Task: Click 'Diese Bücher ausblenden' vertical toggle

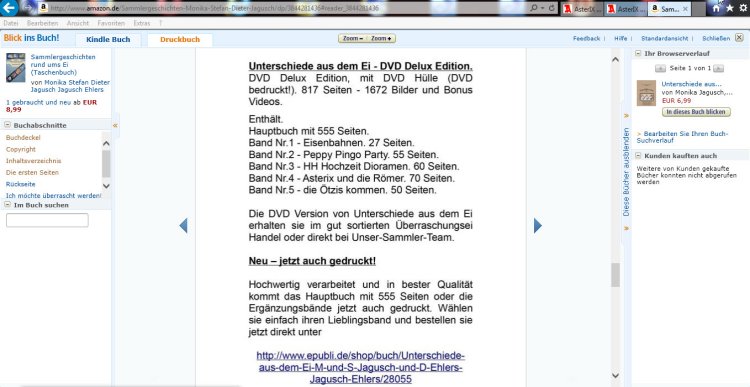Action: tap(626, 172)
